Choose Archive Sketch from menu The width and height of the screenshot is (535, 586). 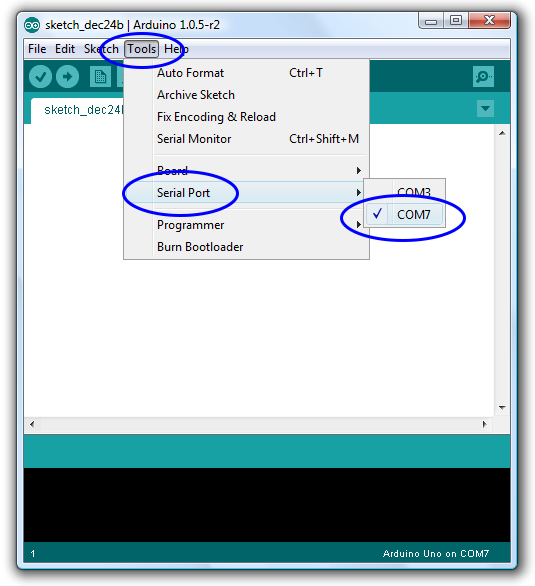point(247,95)
